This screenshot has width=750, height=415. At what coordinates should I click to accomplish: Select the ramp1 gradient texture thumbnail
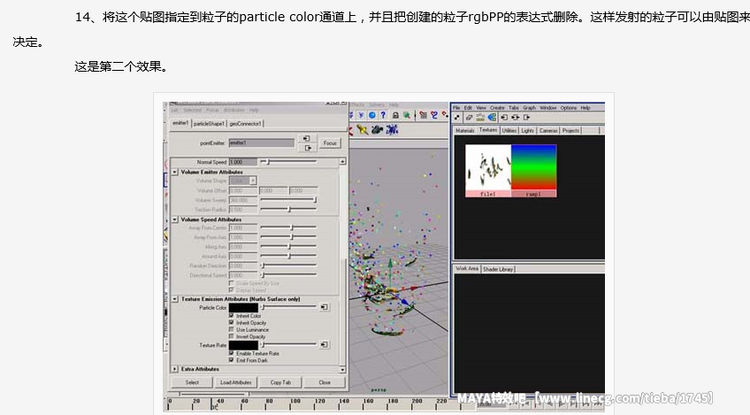[x=533, y=171]
